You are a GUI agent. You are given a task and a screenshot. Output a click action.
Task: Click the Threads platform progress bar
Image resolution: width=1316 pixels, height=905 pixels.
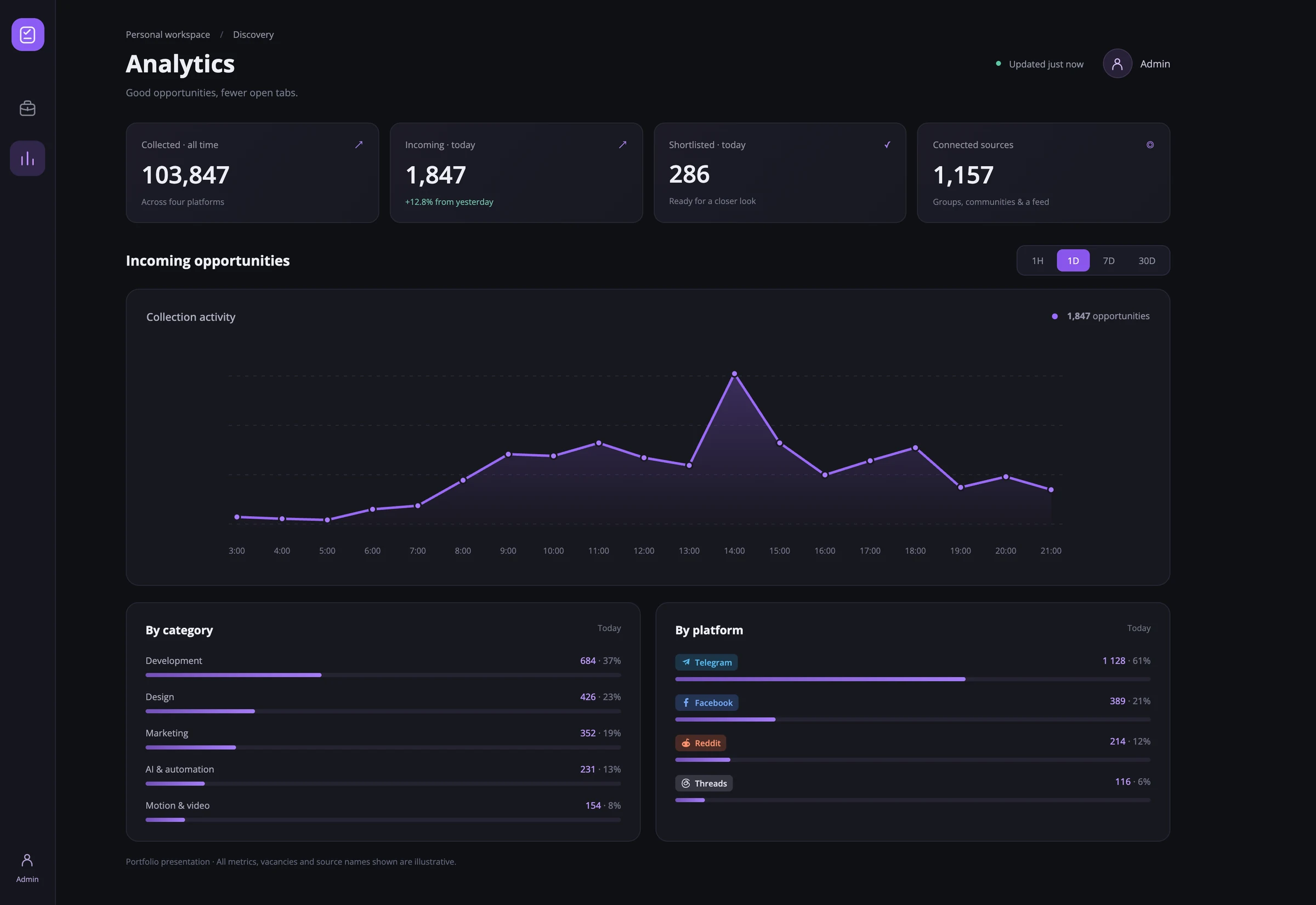pos(912,800)
